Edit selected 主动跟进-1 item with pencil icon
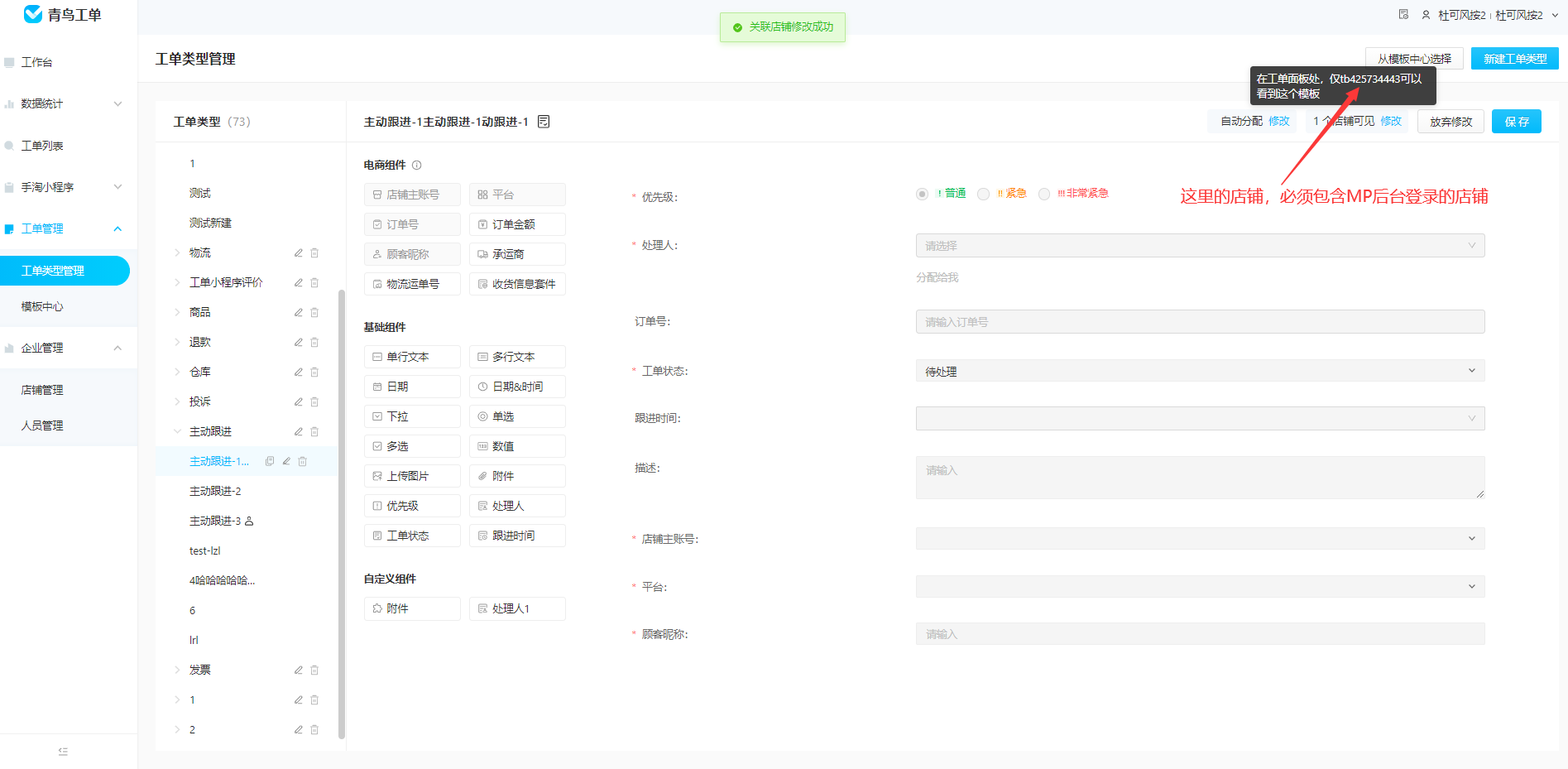 286,462
